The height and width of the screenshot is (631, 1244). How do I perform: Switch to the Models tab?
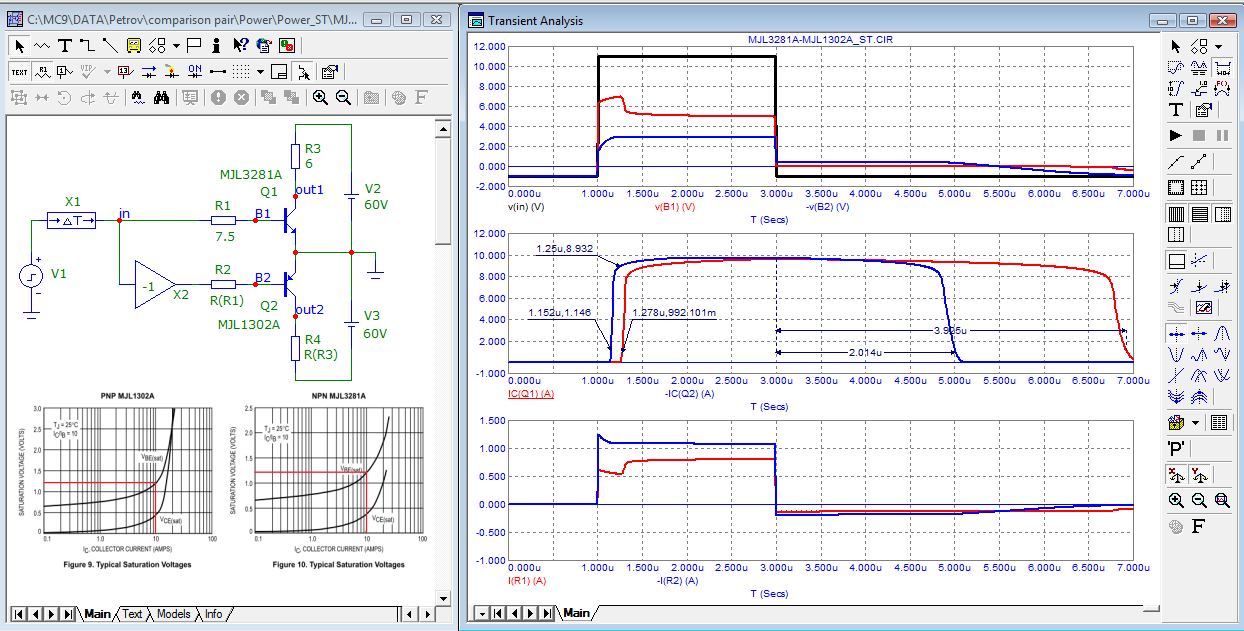pyautogui.click(x=173, y=613)
